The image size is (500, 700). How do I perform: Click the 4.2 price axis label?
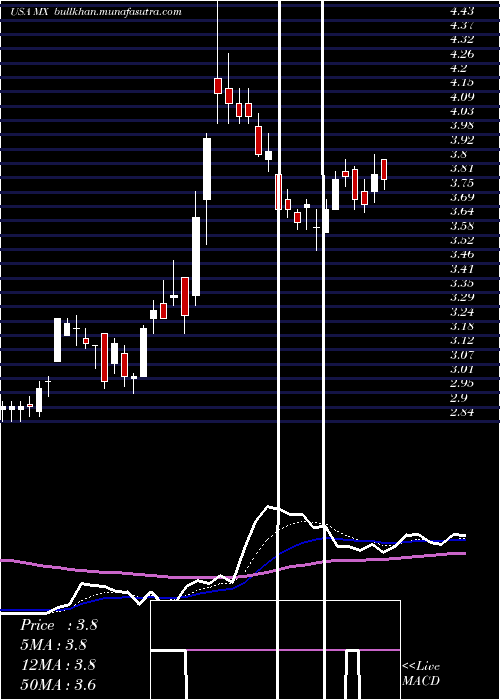click(458, 68)
